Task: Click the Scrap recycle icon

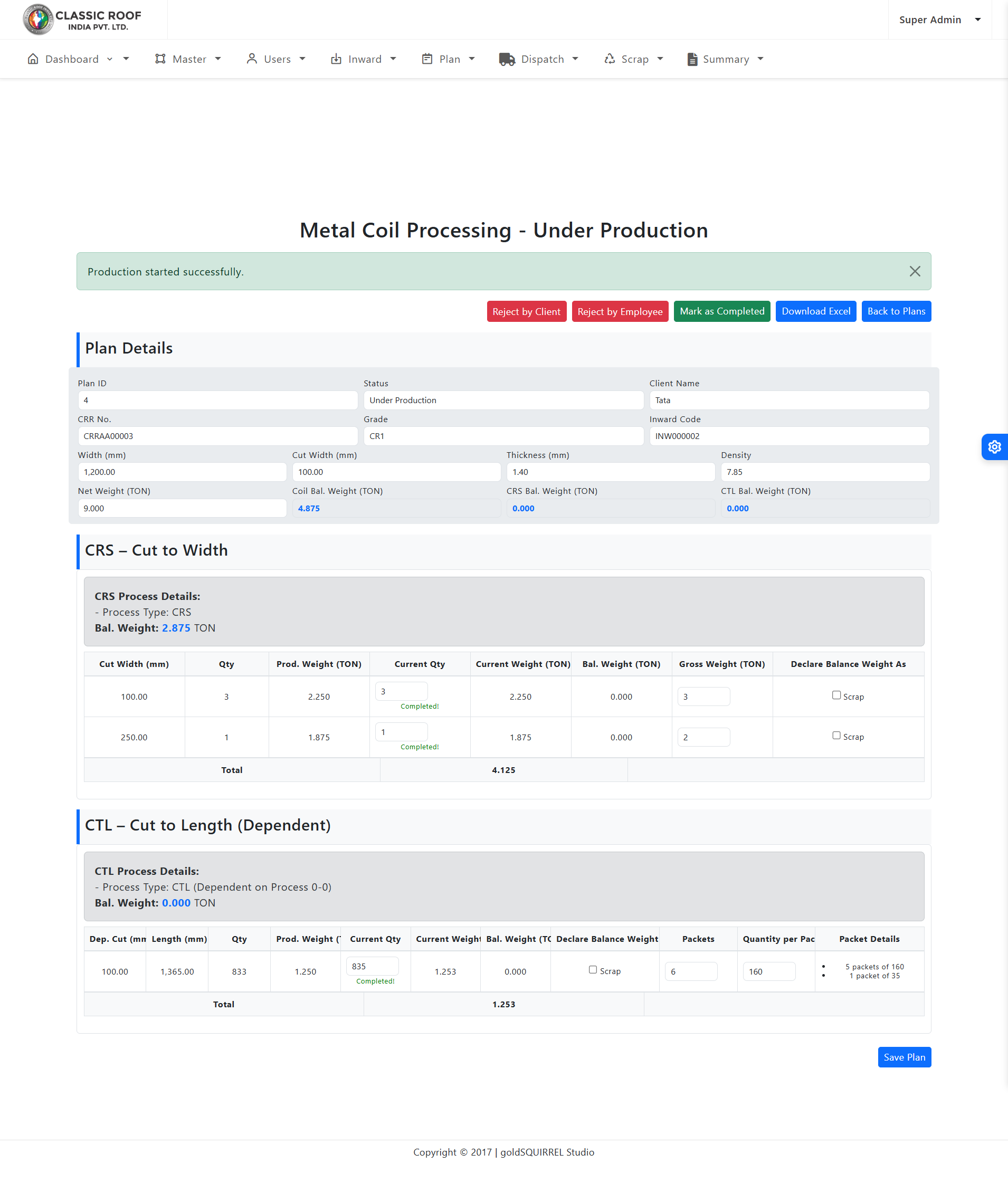Action: 610,59
